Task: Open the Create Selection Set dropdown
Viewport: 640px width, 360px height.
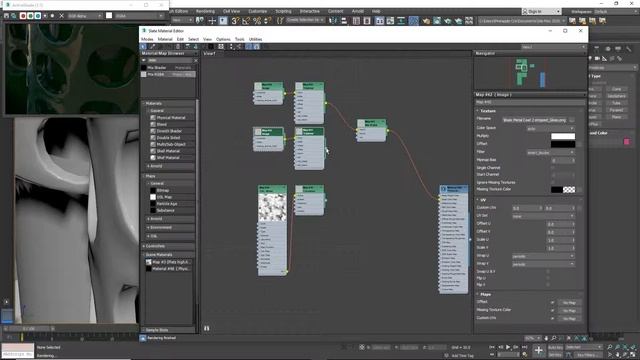Action: pyautogui.click(x=305, y=20)
